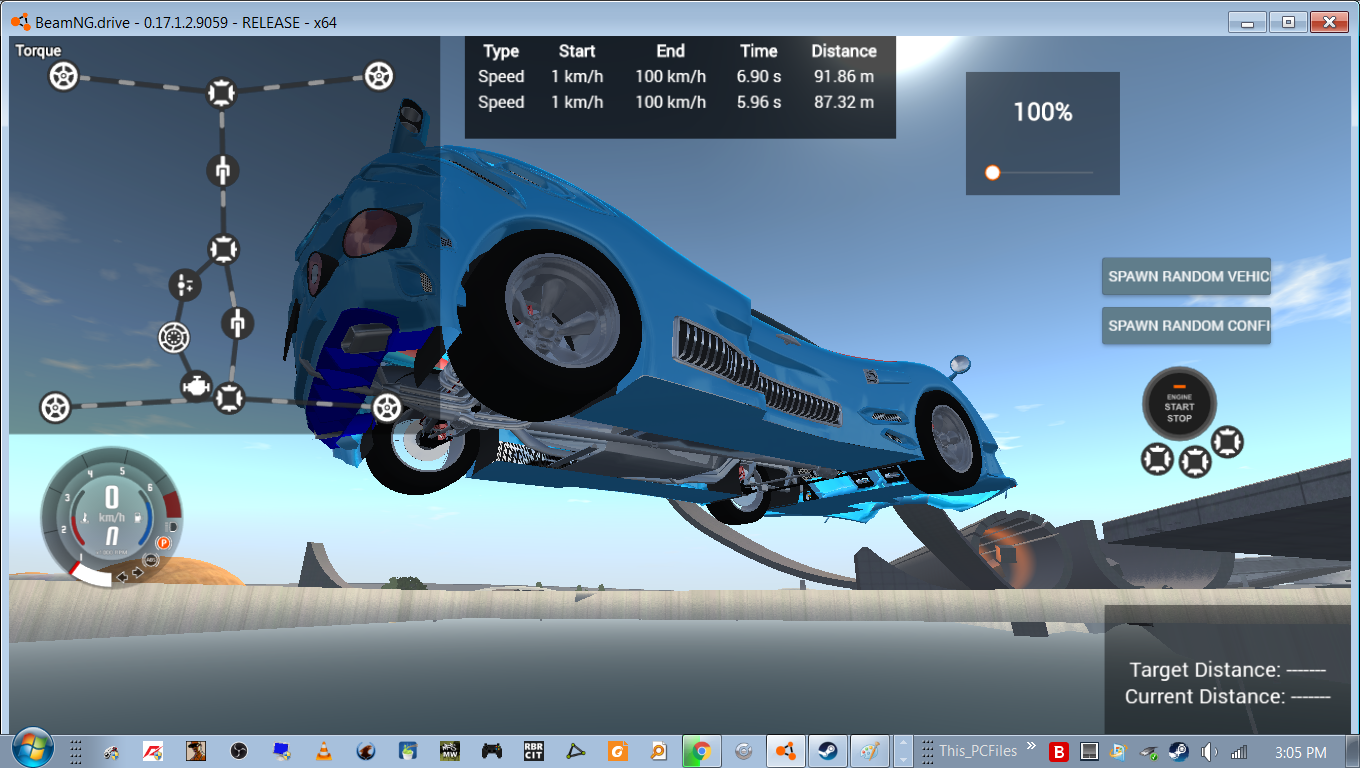The image size is (1360, 768).
Task: Launch BeamNG.drive from the taskbar
Action: [x=785, y=750]
